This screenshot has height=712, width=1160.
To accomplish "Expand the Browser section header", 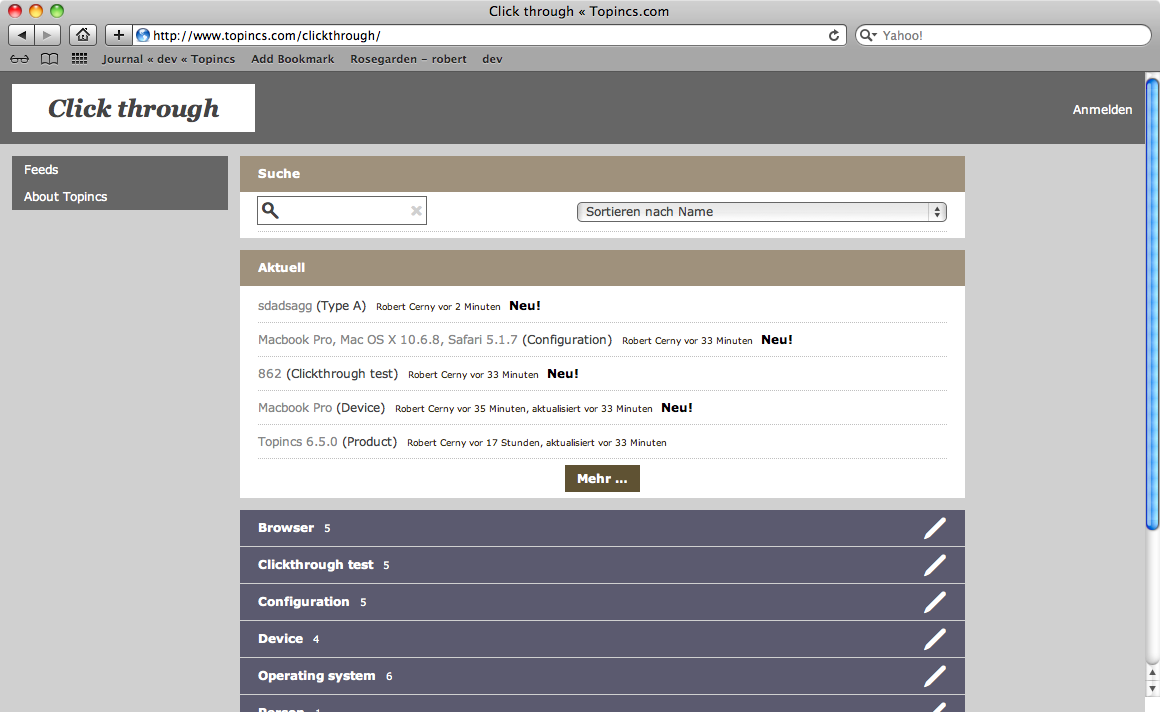I will point(286,528).
